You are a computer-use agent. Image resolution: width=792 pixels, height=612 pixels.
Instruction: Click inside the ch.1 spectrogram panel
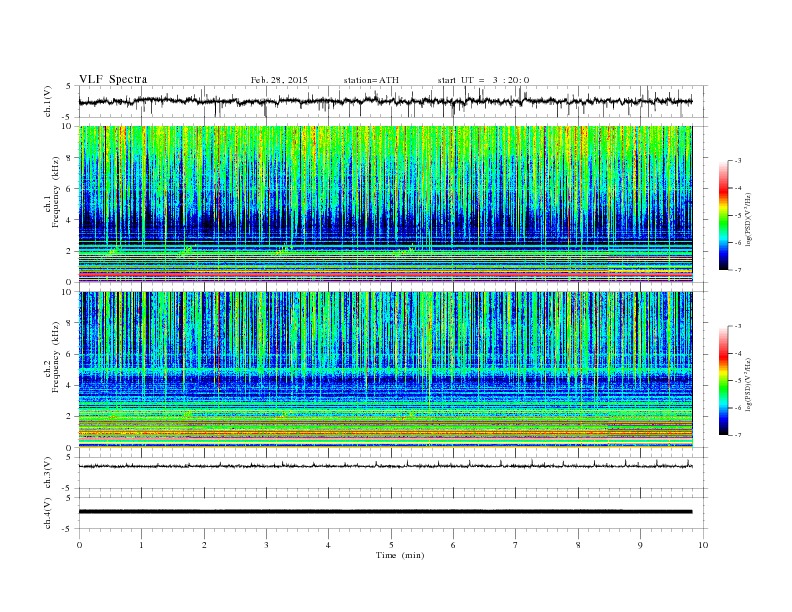385,204
